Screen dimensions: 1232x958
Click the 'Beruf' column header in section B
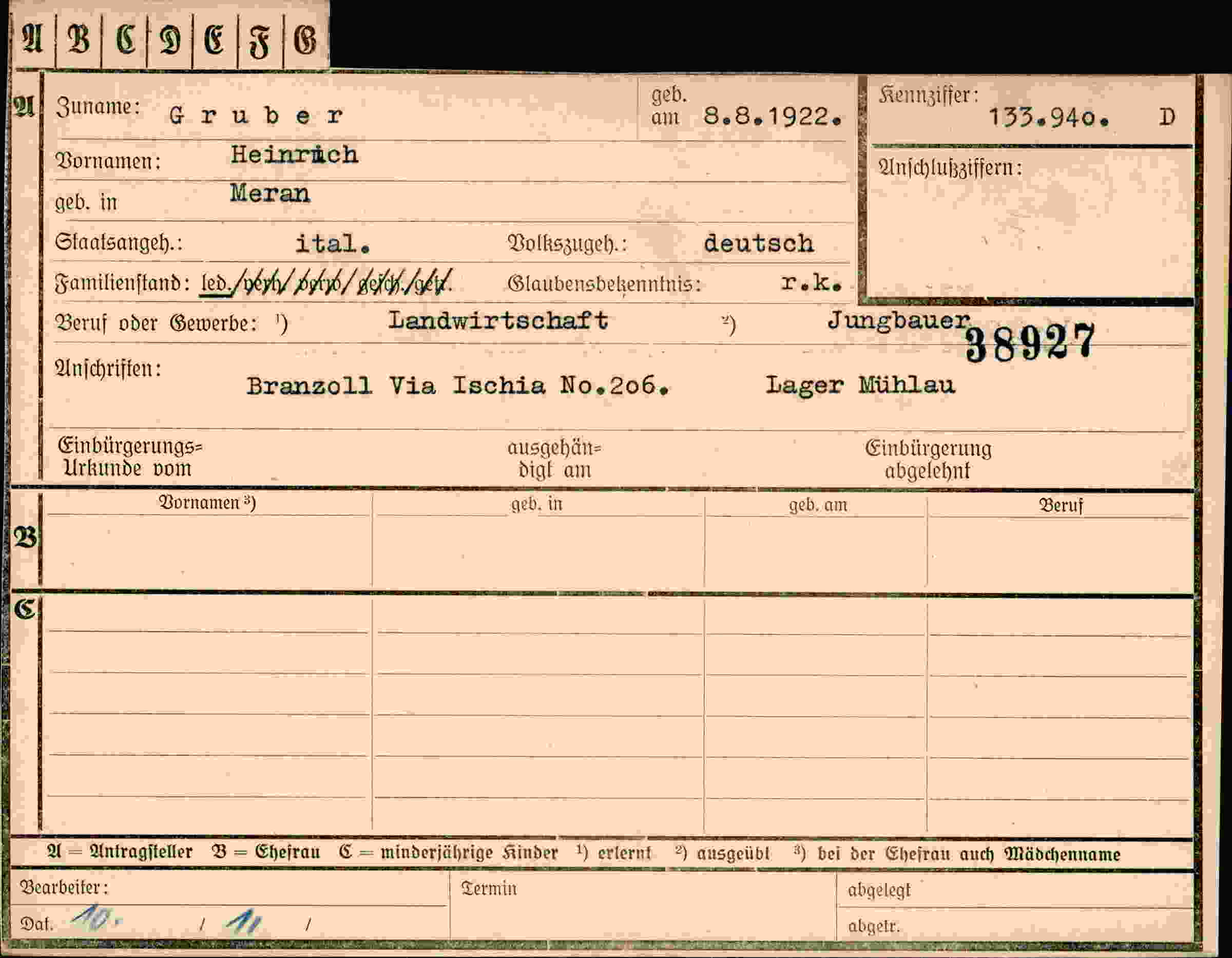[x=1061, y=506]
